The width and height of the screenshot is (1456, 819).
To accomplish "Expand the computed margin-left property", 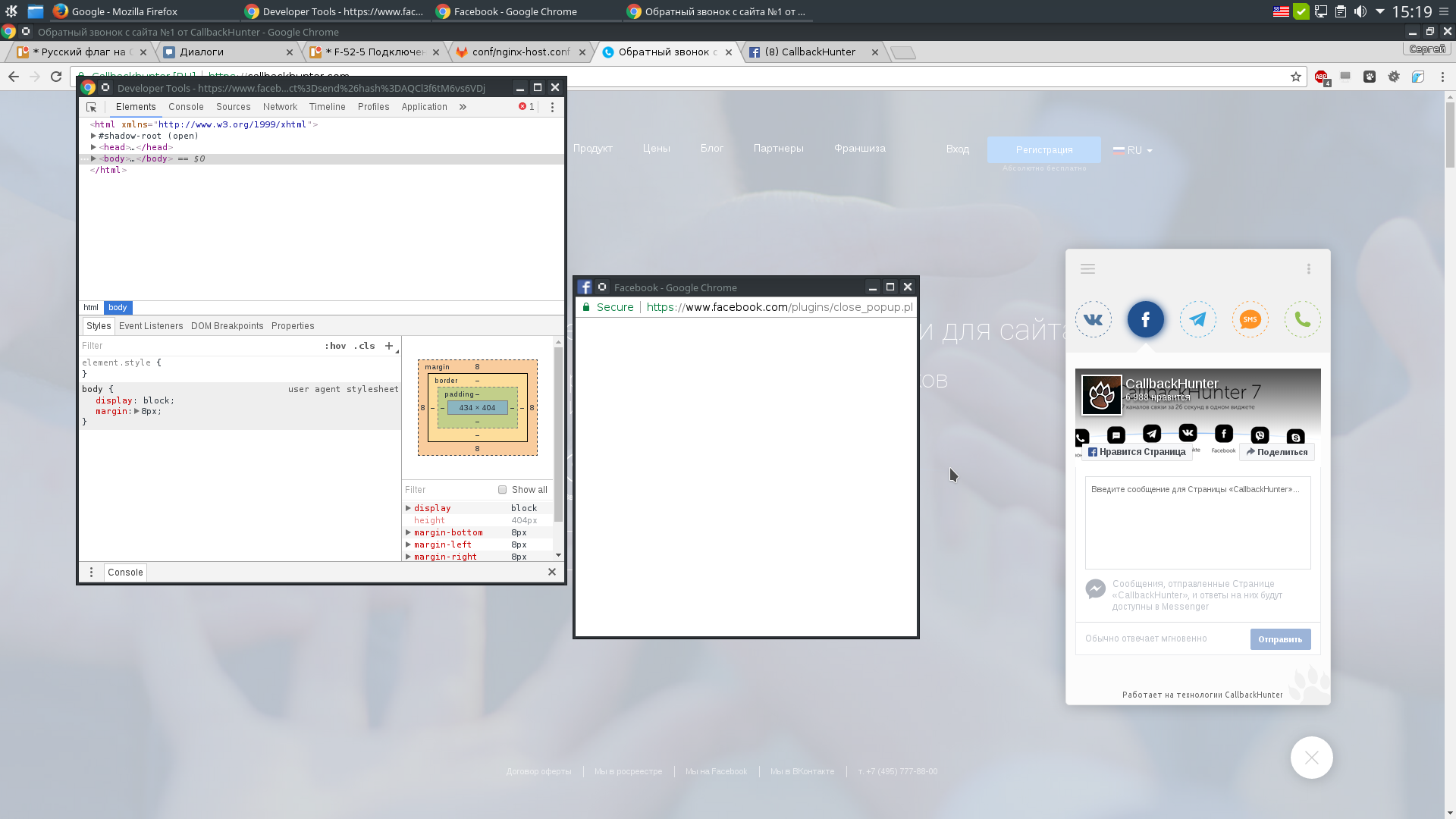I will pos(408,544).
